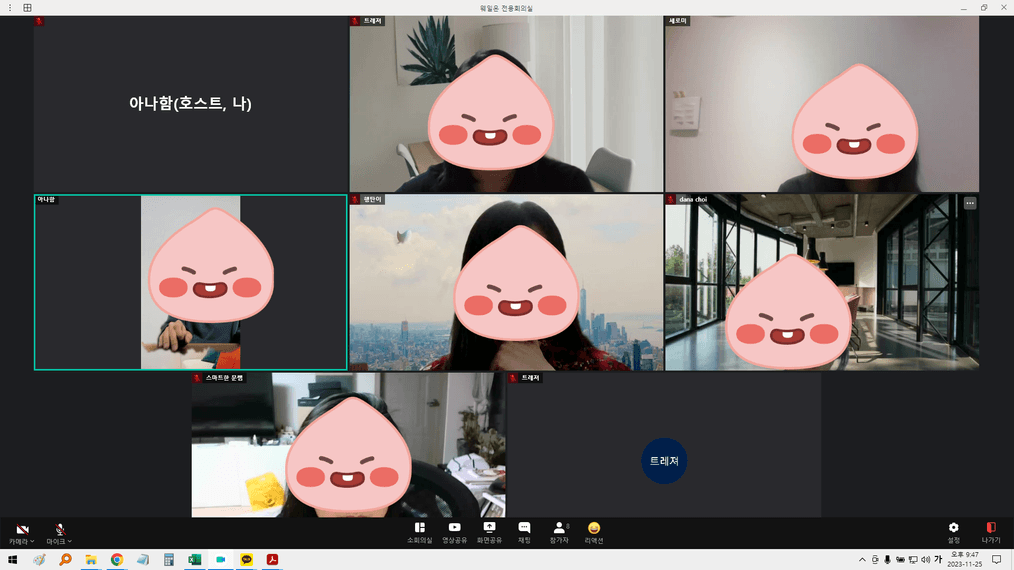Screen dimensions: 1014x570
Task: Open Paint app in taskbar
Action: click(39, 560)
